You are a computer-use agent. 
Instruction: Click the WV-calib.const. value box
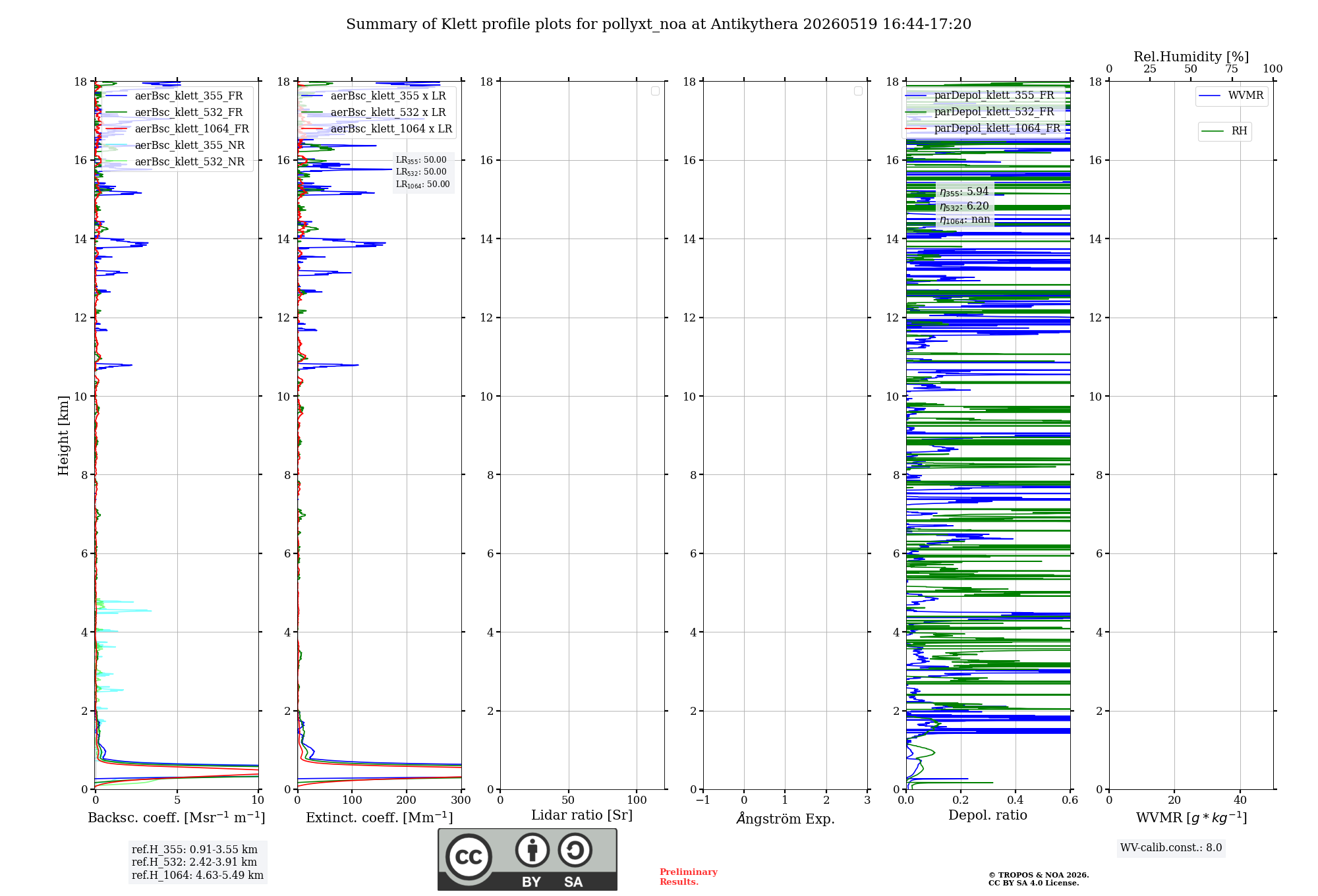tap(1171, 848)
